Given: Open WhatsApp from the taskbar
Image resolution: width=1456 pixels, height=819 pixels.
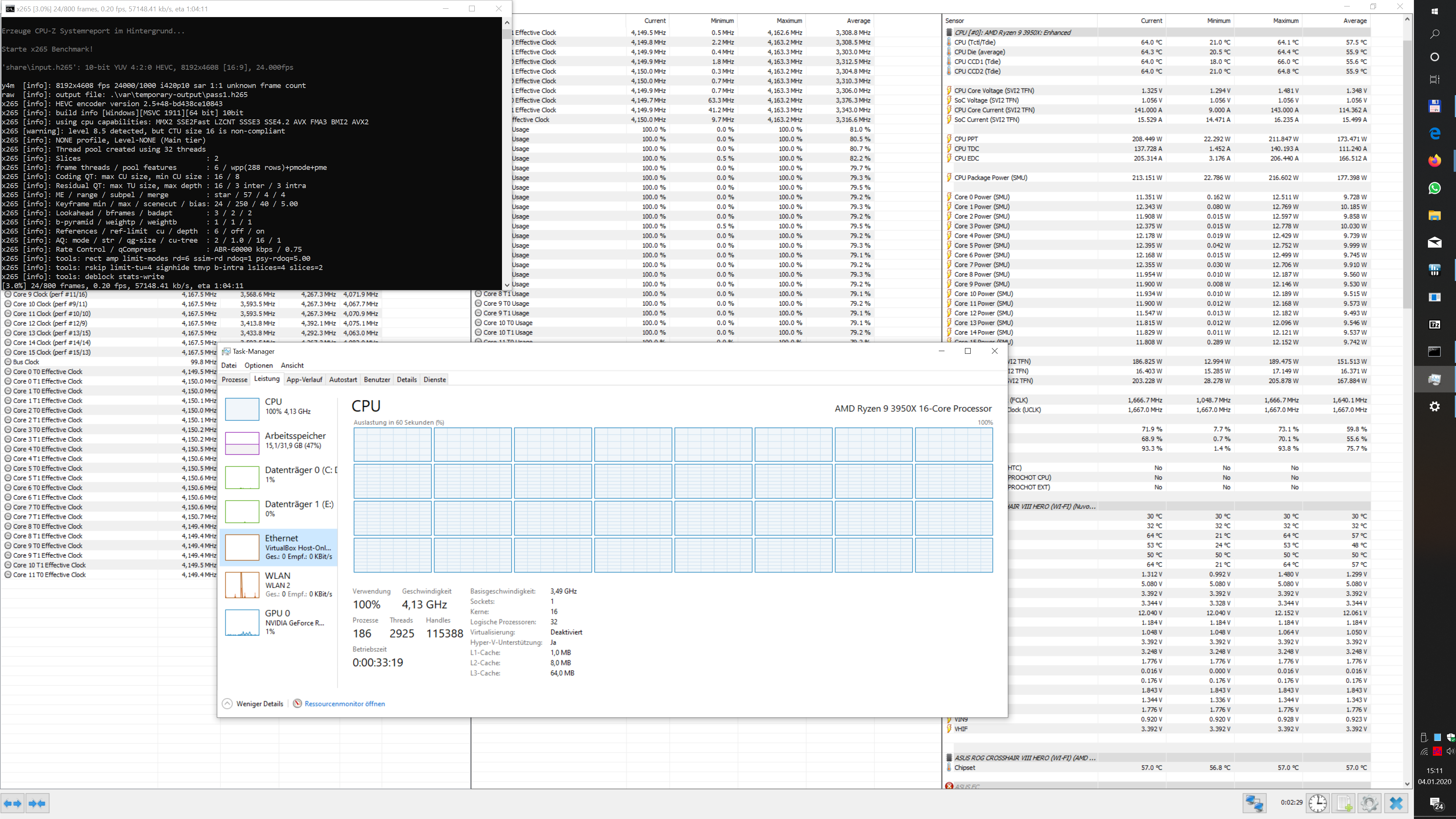Looking at the screenshot, I should [1434, 188].
